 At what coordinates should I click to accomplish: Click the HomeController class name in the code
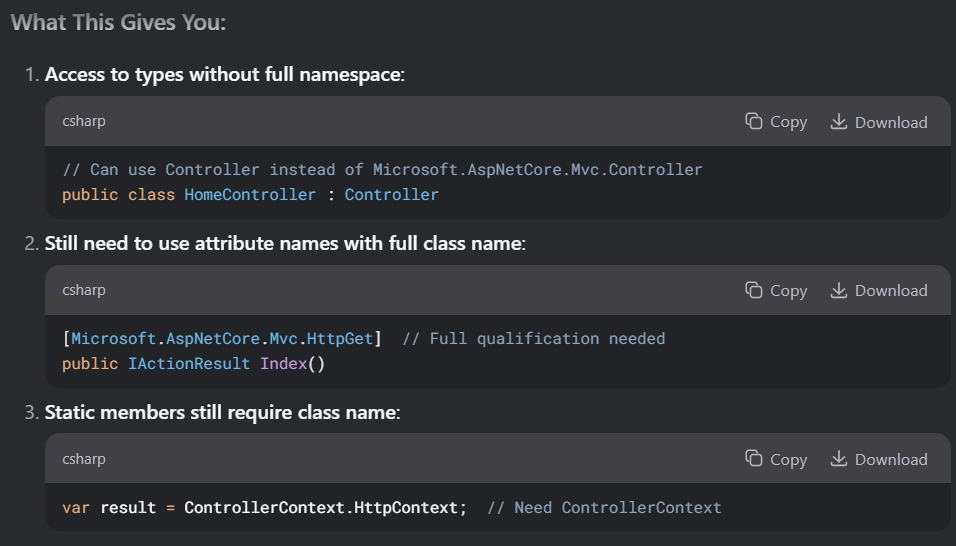point(250,195)
